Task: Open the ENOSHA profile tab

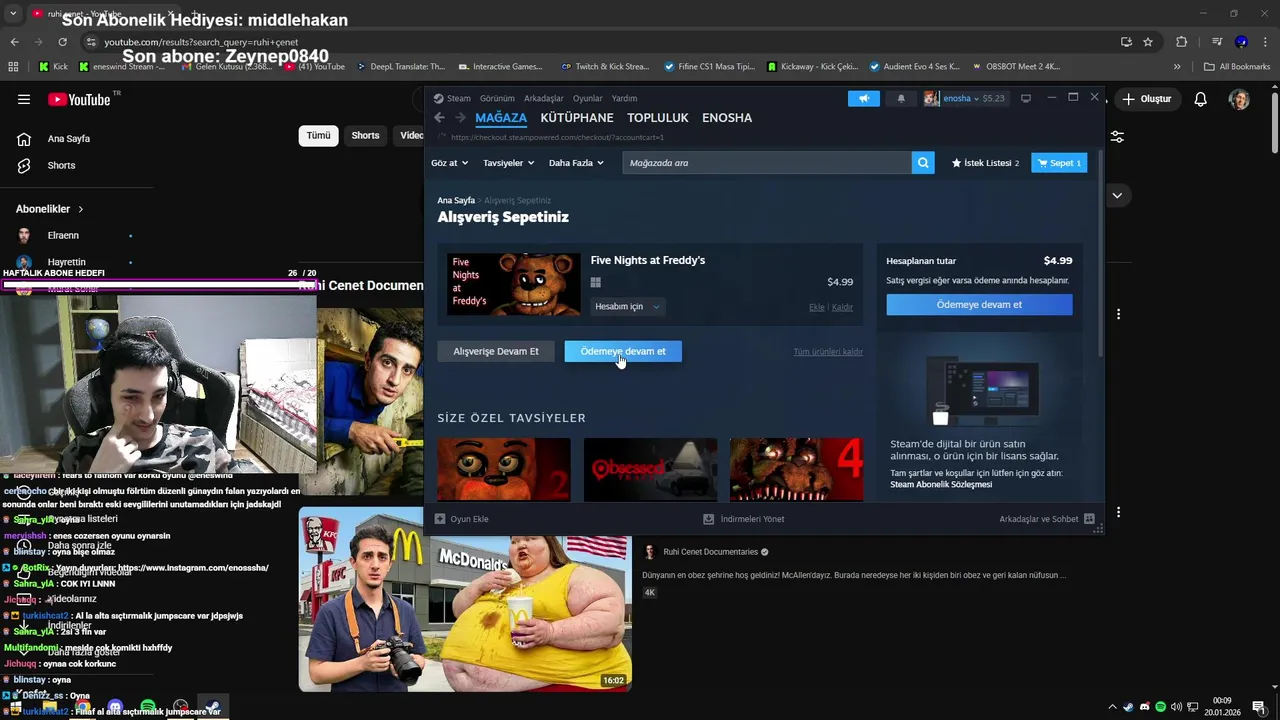Action: [x=727, y=118]
